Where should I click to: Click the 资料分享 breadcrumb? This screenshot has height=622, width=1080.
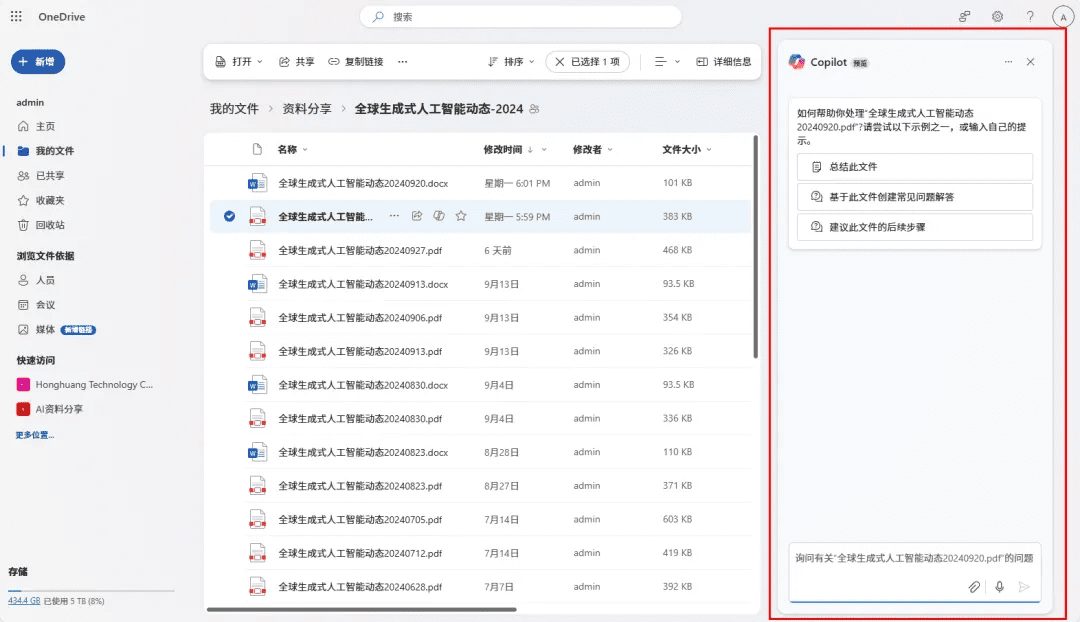coord(307,109)
